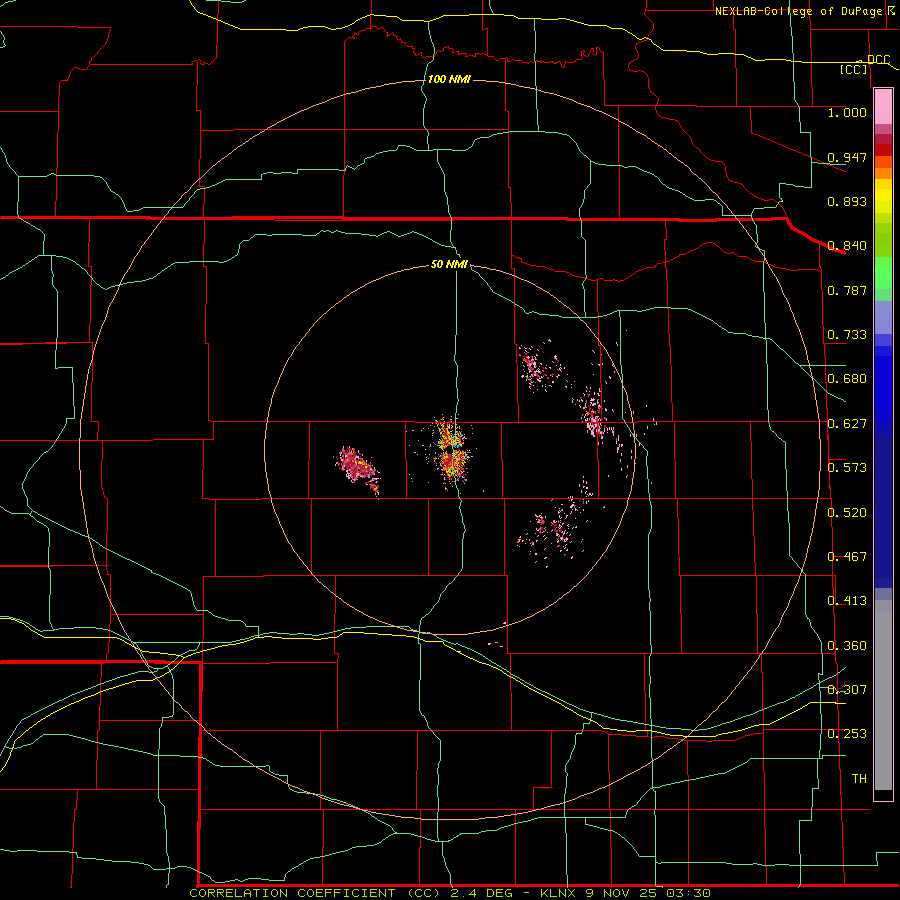900x900 pixels.
Task: Click the 0.787 scale value
Action: (847, 290)
